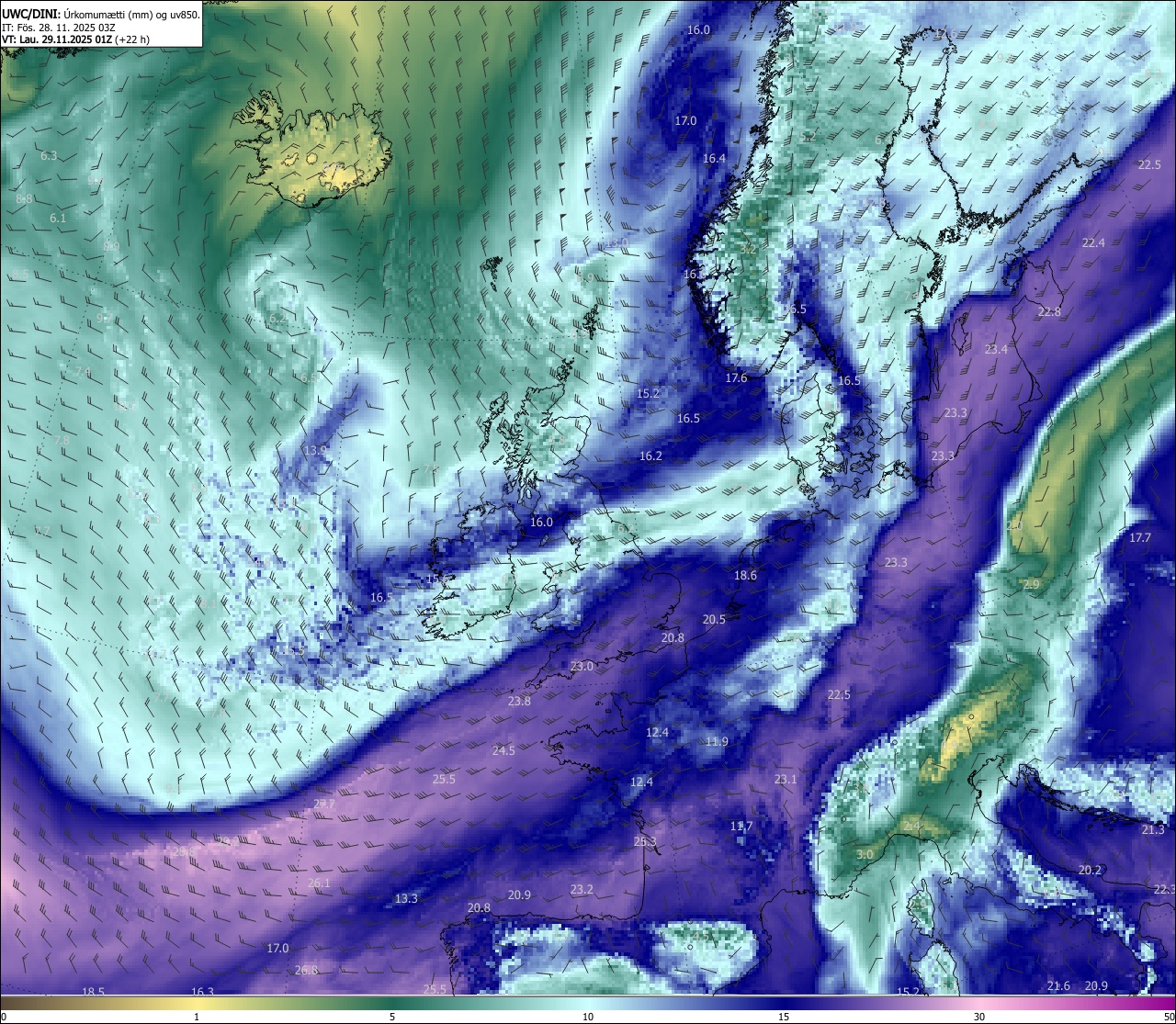Click the 23.1 value label
Image resolution: width=1176 pixels, height=1024 pixels.
pyautogui.click(x=786, y=780)
